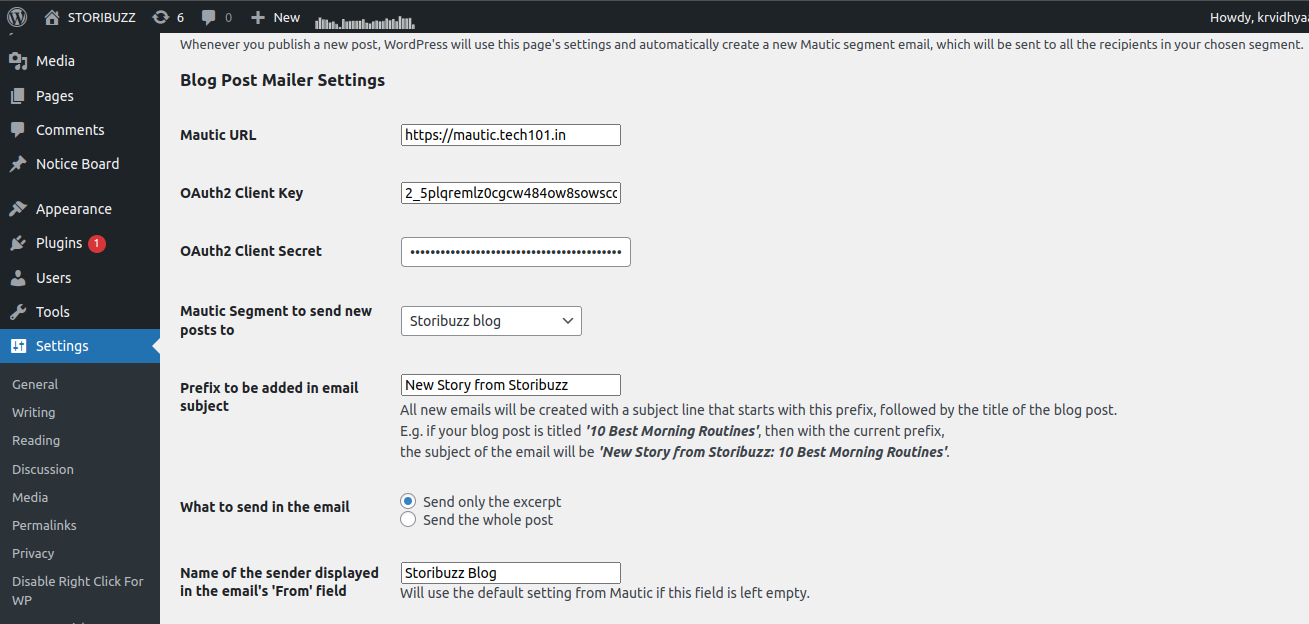
Task: Open Disable Right Click For WP settings
Action: pyautogui.click(x=78, y=590)
